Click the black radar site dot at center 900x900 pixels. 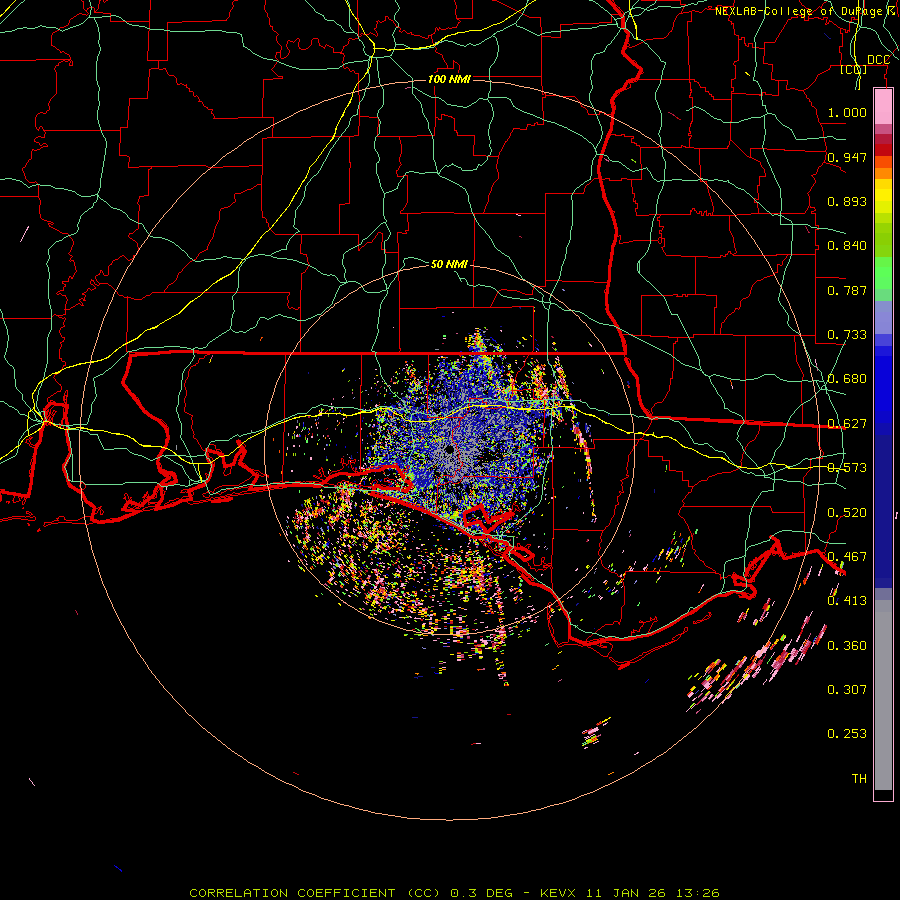pyautogui.click(x=449, y=450)
